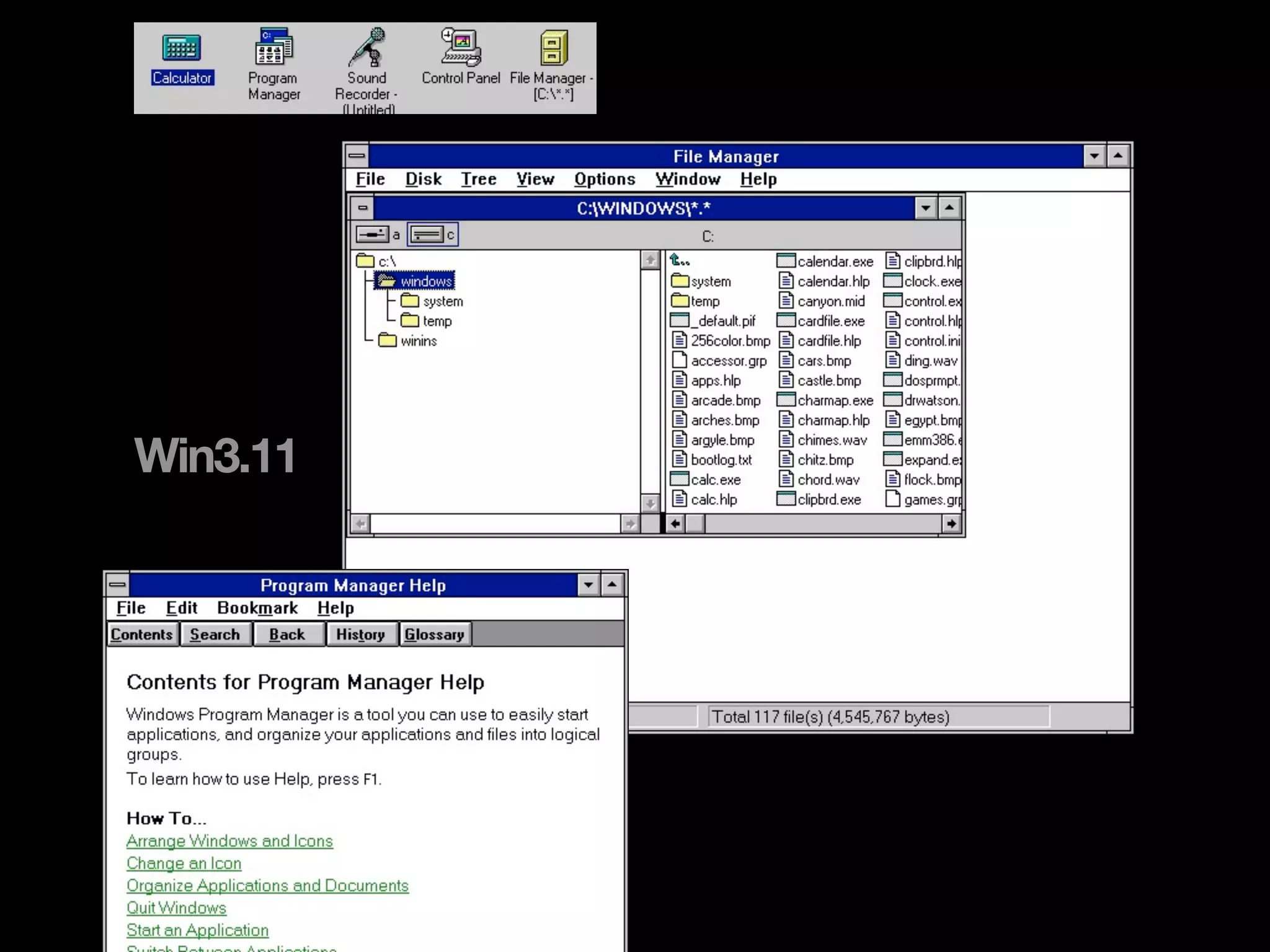Select drive c icon in drive bar
The height and width of the screenshot is (952, 1270).
432,235
